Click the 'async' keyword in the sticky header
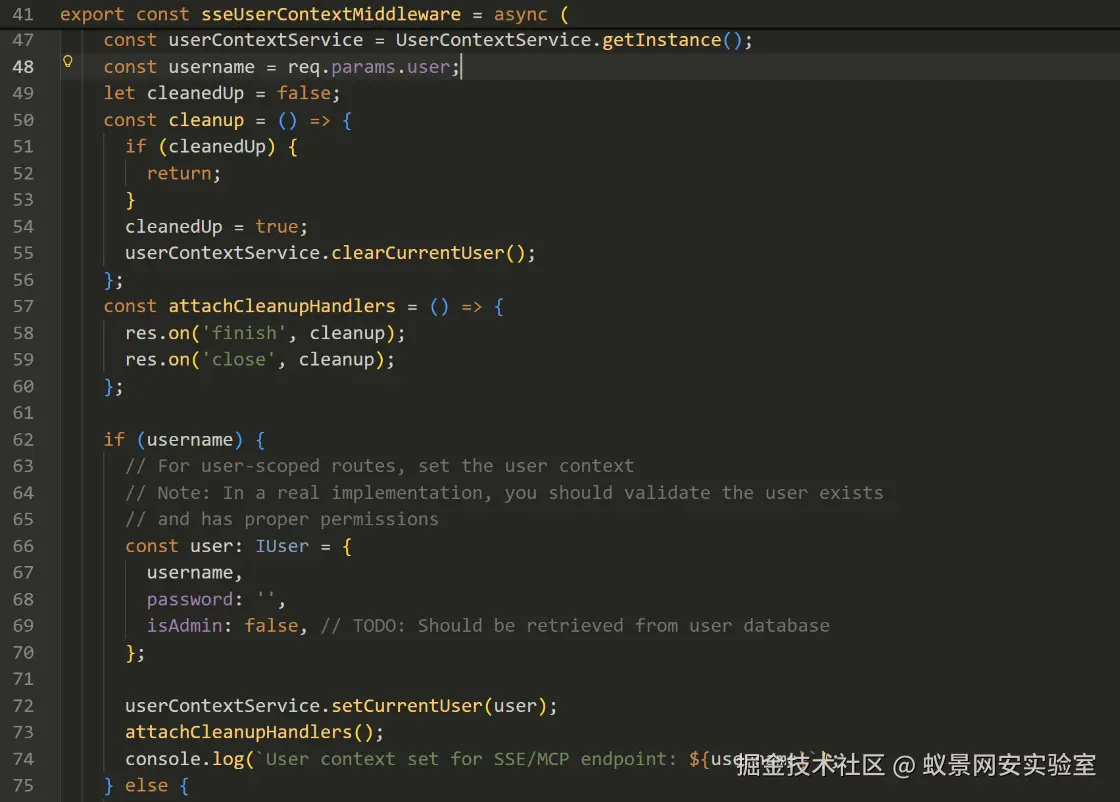1120x802 pixels. (521, 14)
